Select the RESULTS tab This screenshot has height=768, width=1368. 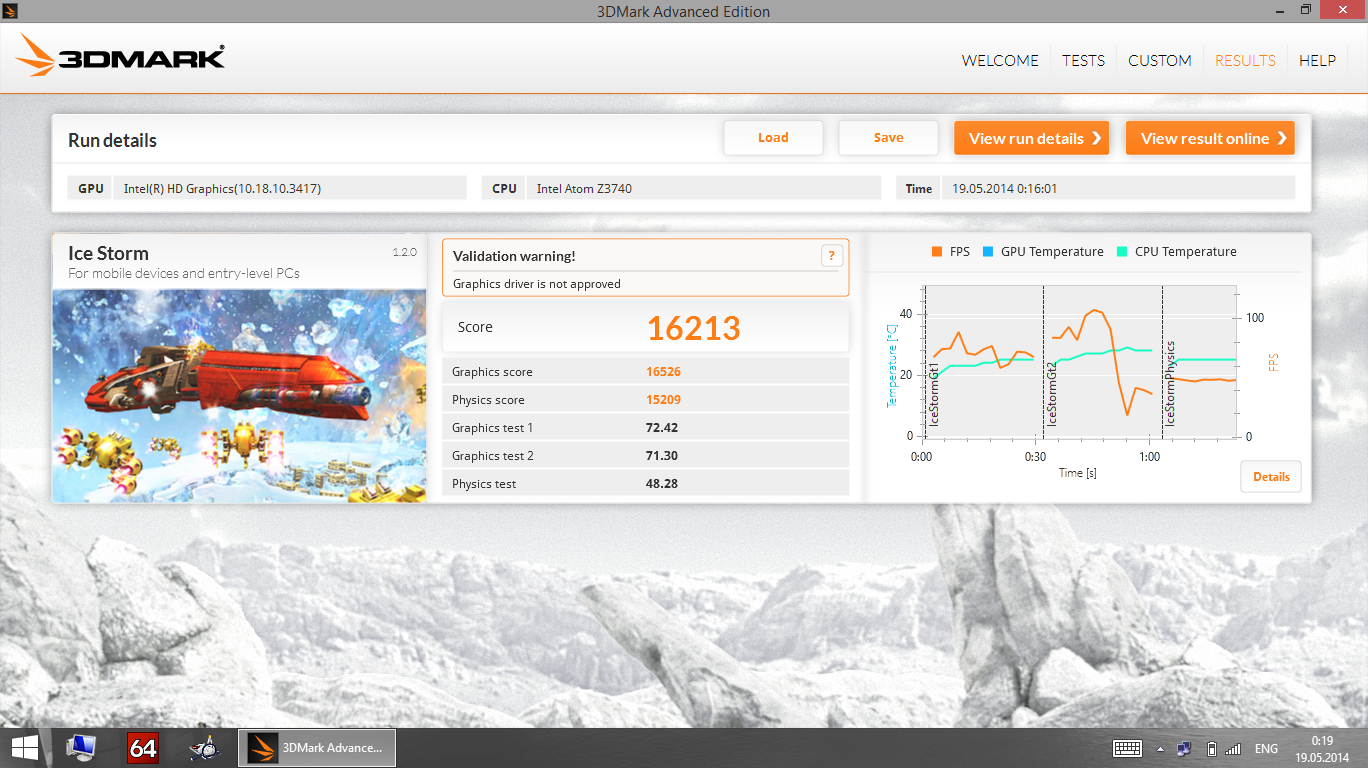1245,60
